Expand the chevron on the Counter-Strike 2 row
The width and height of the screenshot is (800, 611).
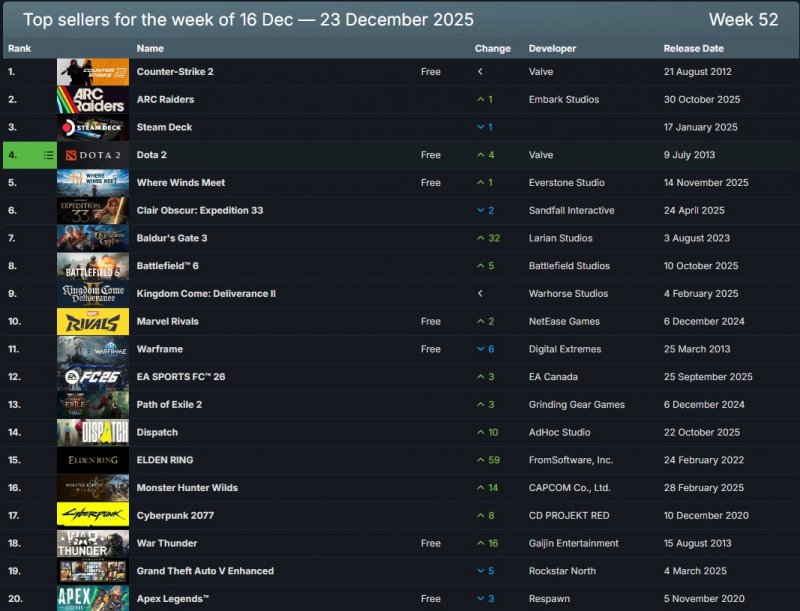point(481,72)
